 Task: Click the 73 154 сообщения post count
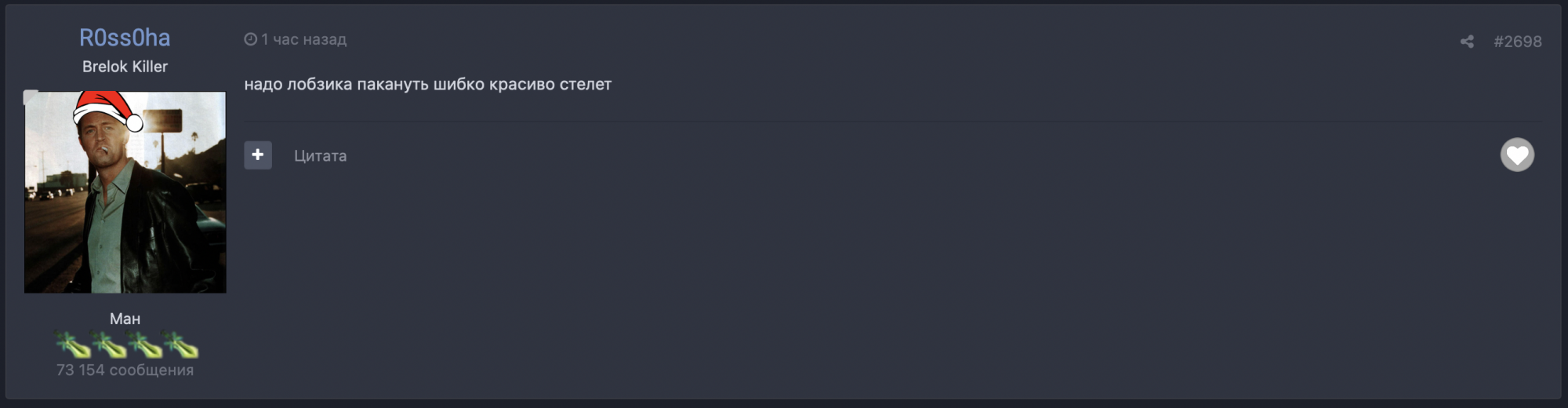click(125, 370)
